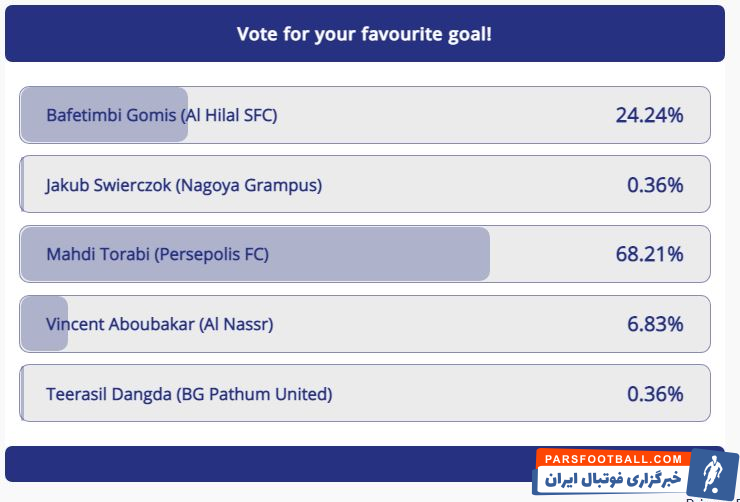
Task: Click the thin left bar on Swierczok's row
Action: coord(21,185)
